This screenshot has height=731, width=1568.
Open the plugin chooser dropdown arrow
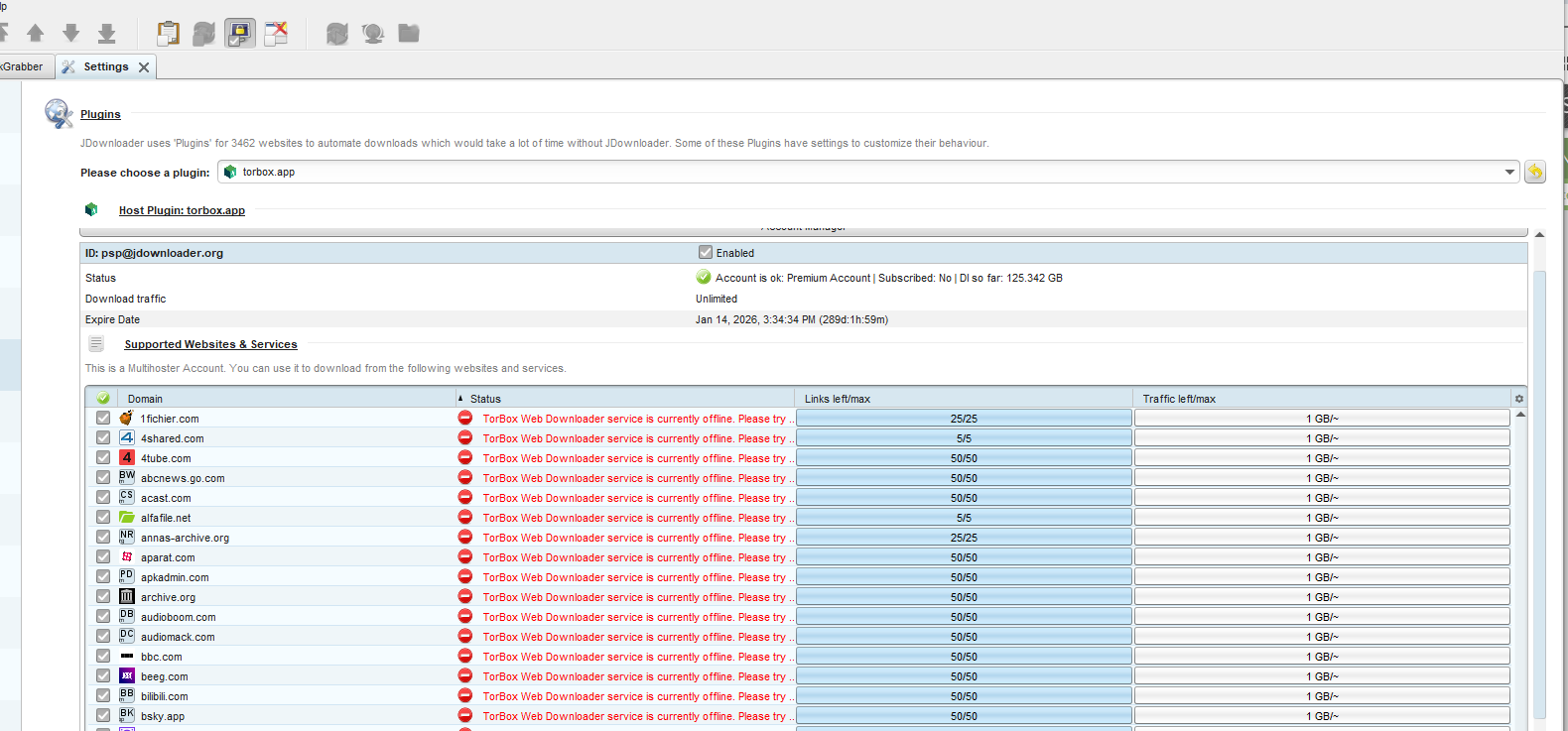[x=1509, y=172]
